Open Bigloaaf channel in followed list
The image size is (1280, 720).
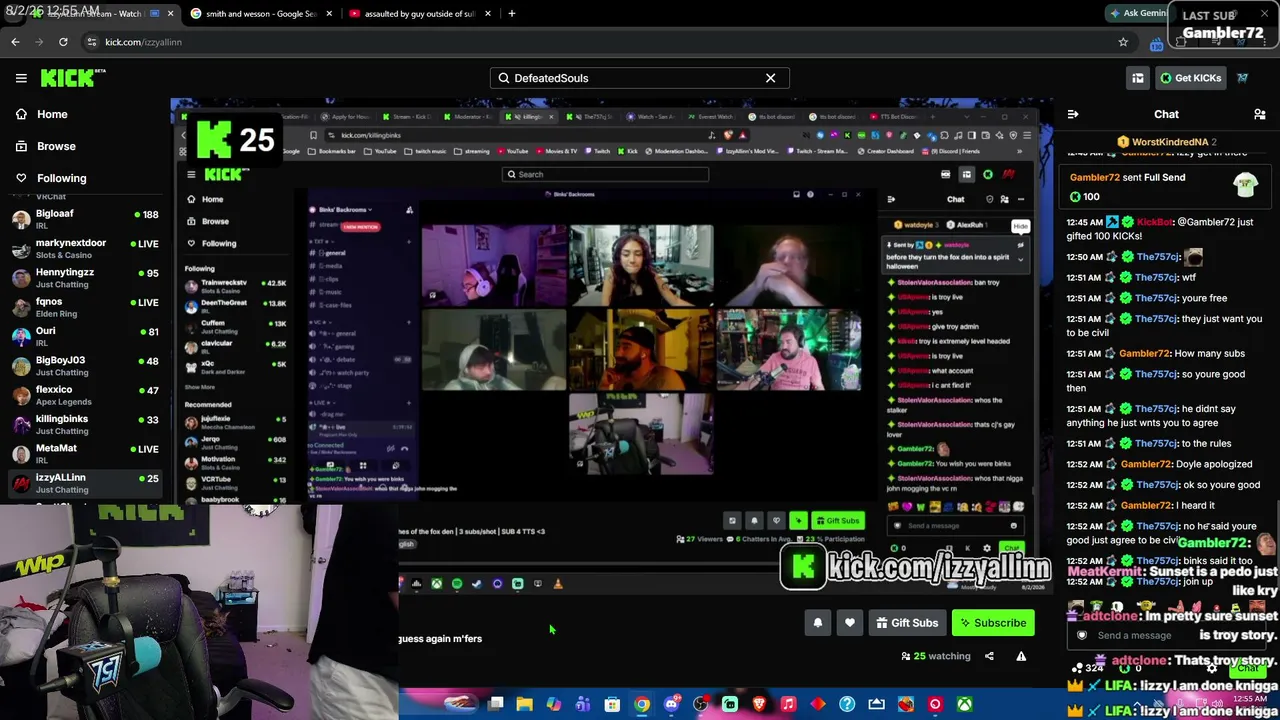(84, 219)
